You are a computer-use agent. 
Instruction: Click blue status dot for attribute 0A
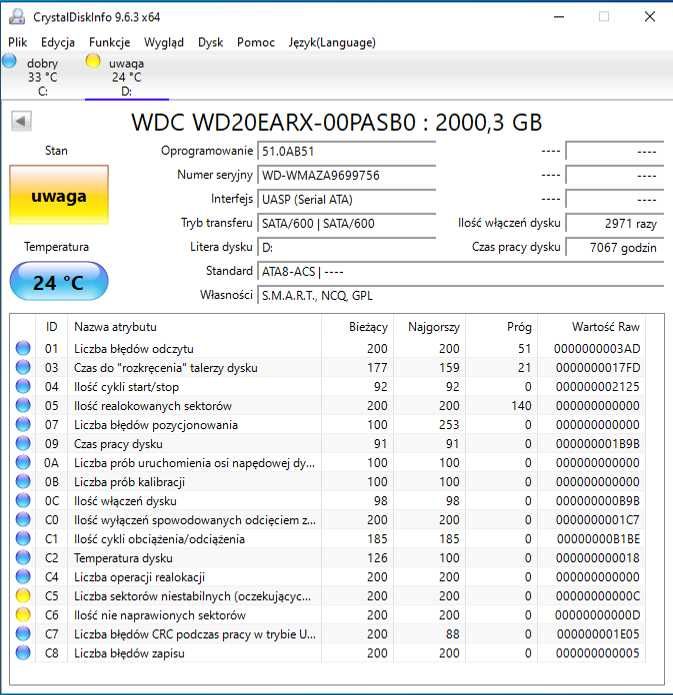23,463
